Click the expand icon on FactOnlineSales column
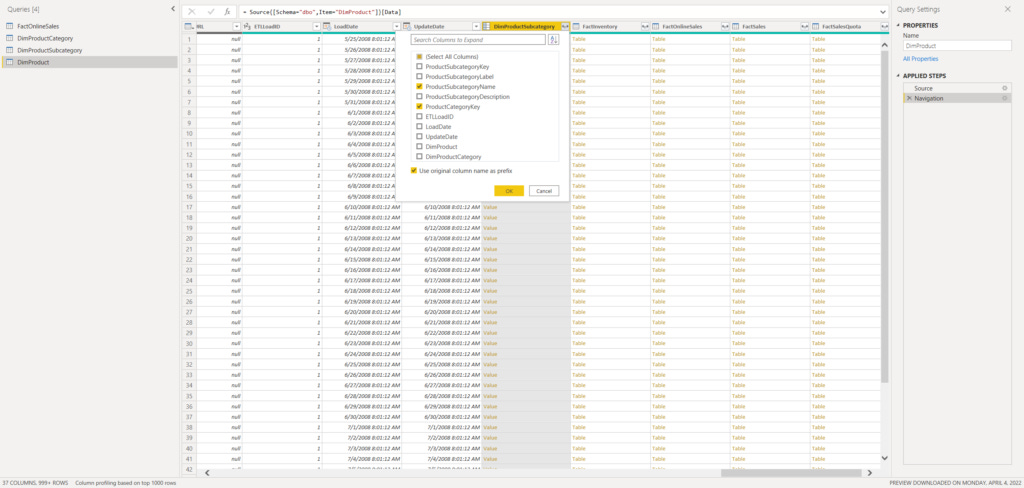Screen dimensions: 1024x488 click(x=725, y=26)
